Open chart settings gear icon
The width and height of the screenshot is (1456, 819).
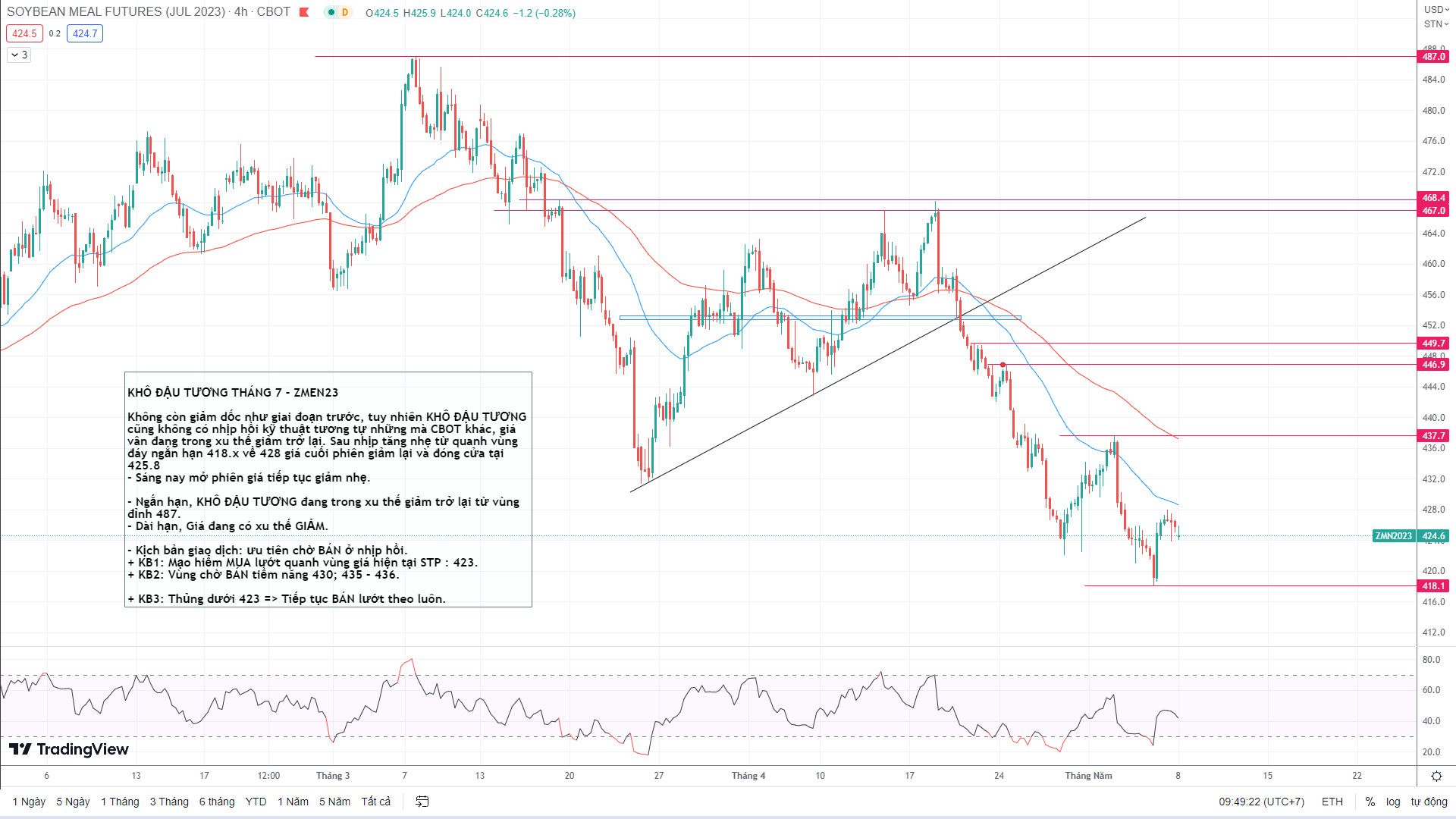[1436, 776]
